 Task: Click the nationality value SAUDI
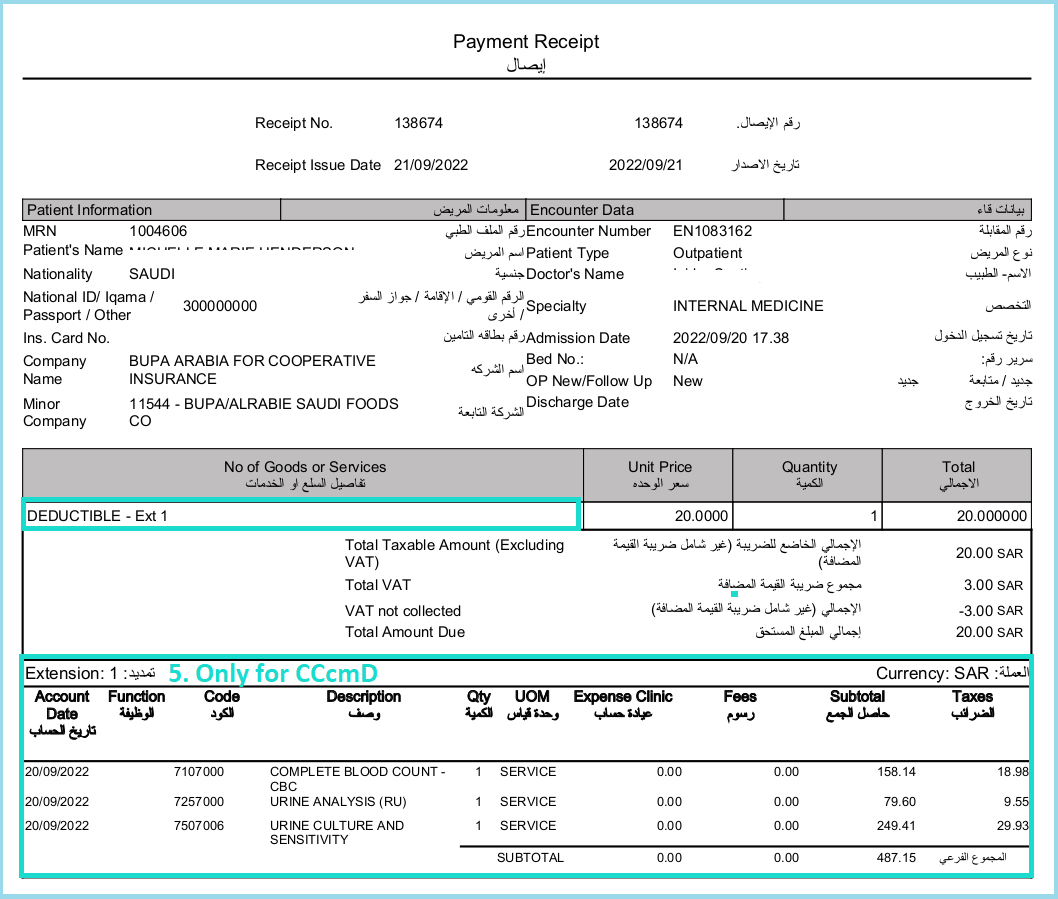point(152,274)
